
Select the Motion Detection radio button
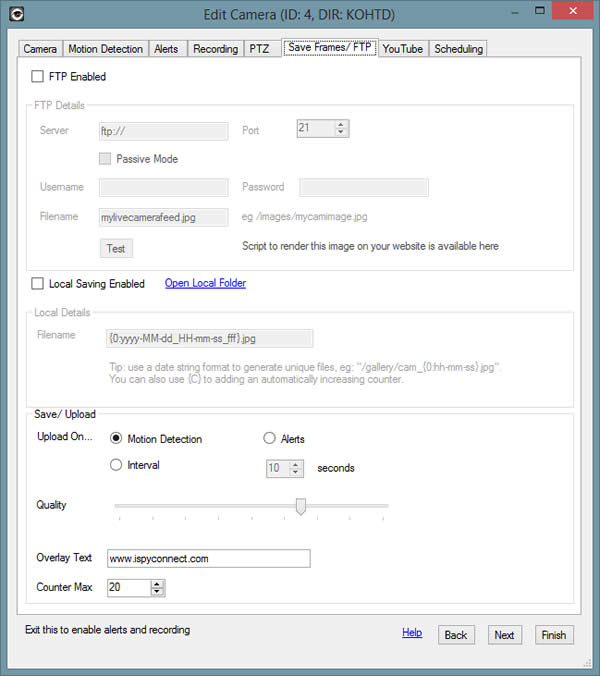pos(117,439)
